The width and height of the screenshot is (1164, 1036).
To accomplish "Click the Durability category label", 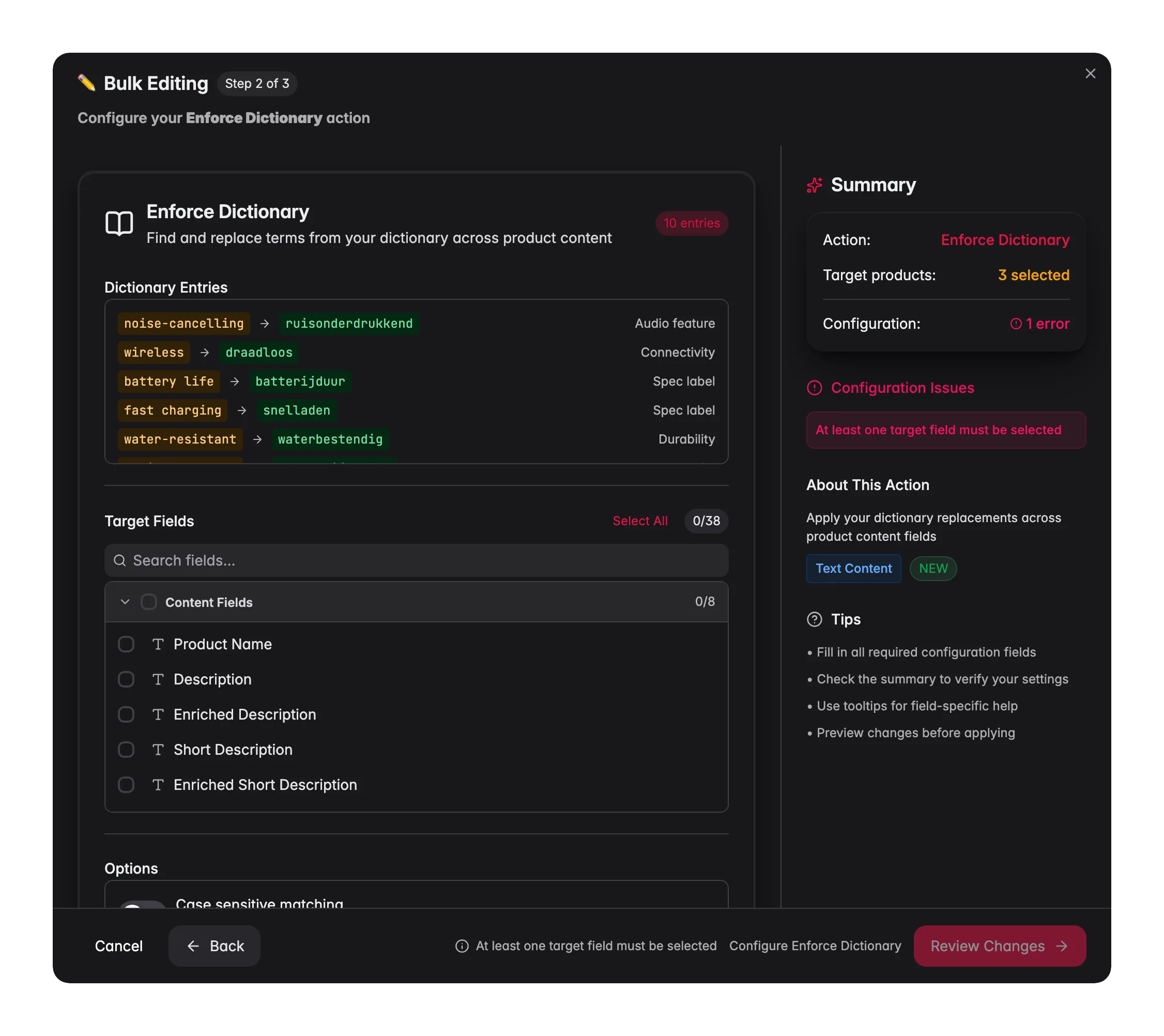I will [x=686, y=439].
